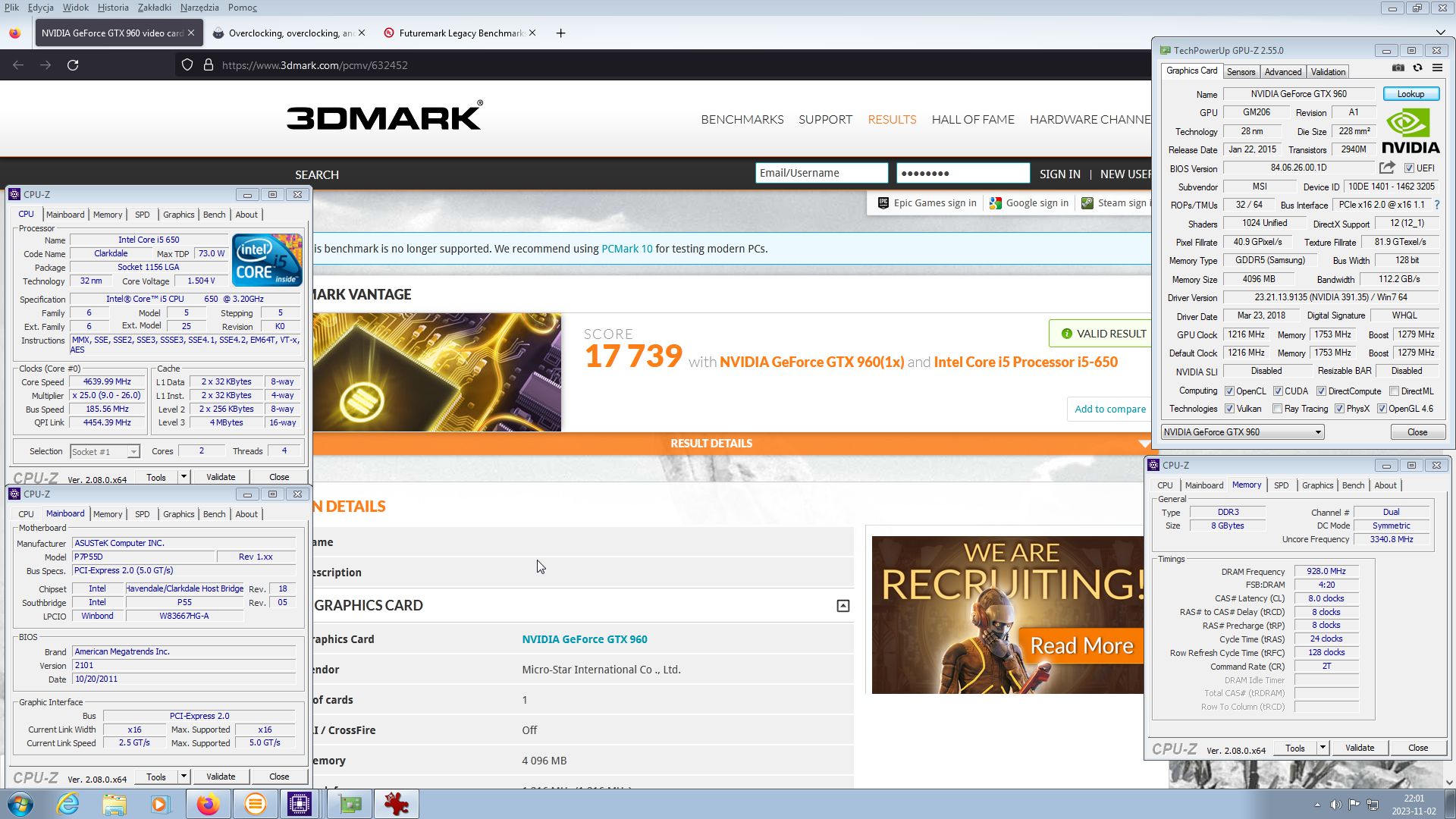The height and width of the screenshot is (819, 1456).
Task: Click the orange 3DMark Vantage taskbar icon
Action: click(x=255, y=804)
